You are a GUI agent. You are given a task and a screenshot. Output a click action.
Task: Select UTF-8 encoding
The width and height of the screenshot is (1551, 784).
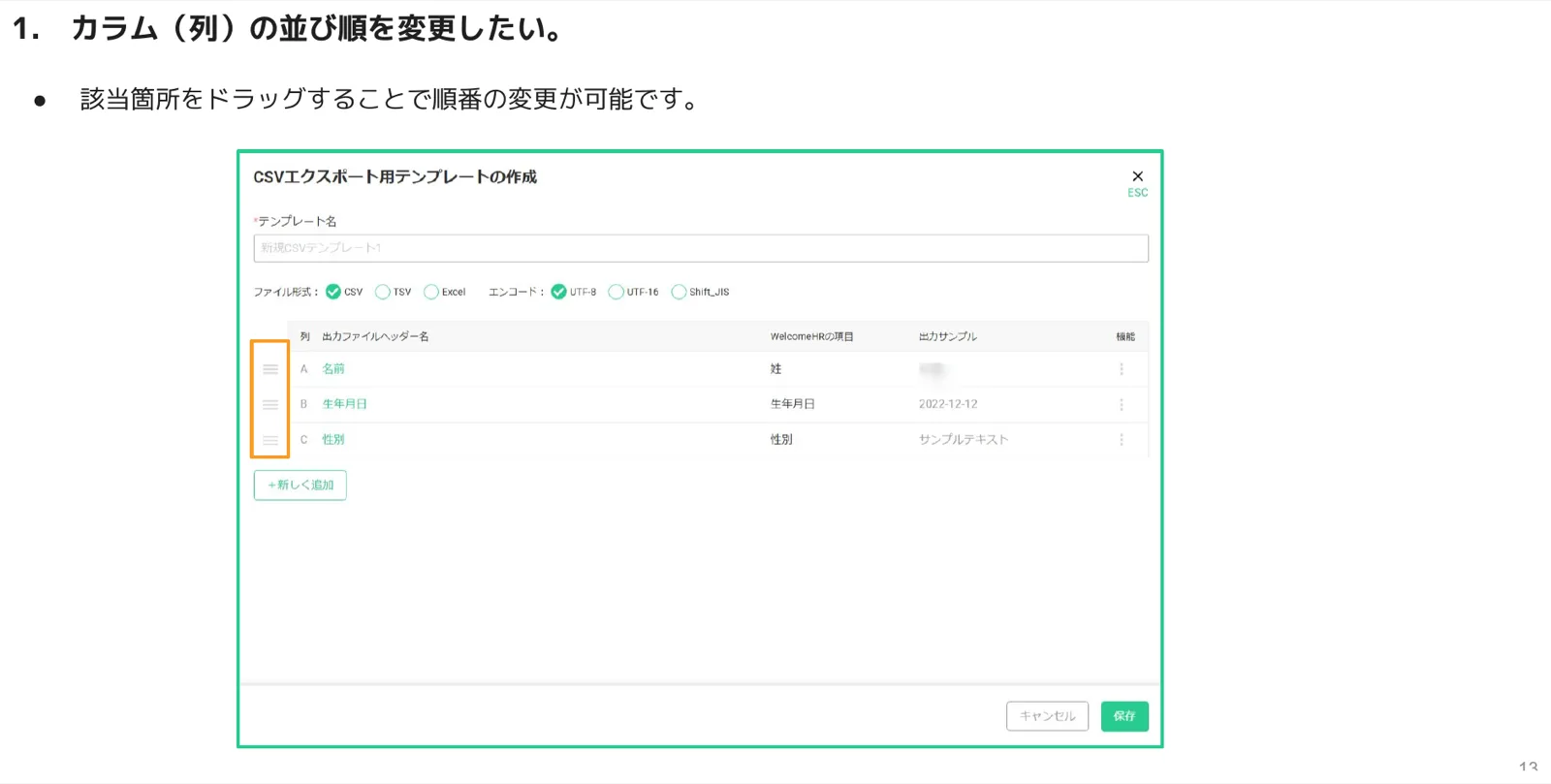pos(558,292)
